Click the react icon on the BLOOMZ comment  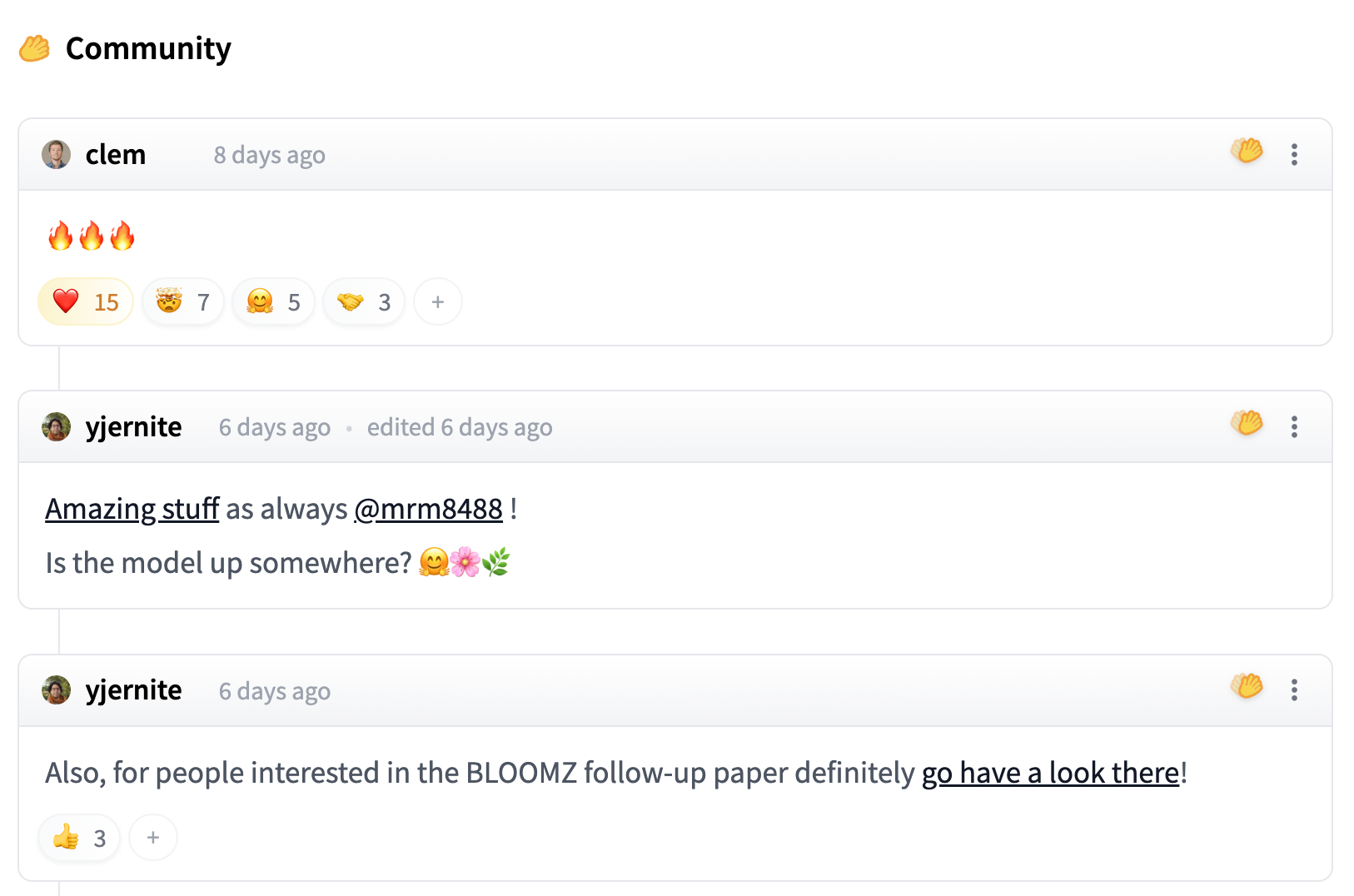[x=1247, y=686]
